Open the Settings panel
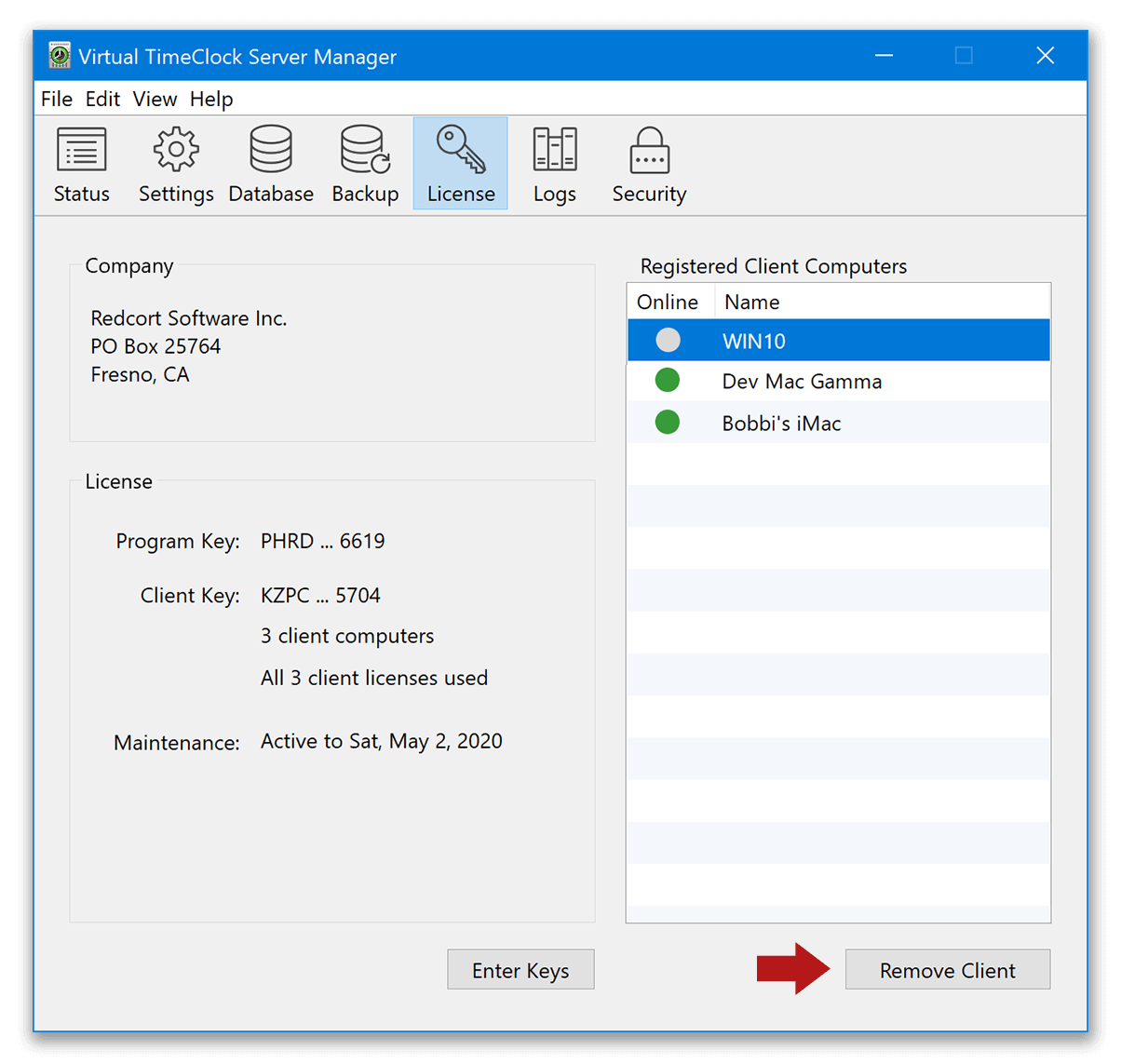1121x1064 pixels. point(175,163)
